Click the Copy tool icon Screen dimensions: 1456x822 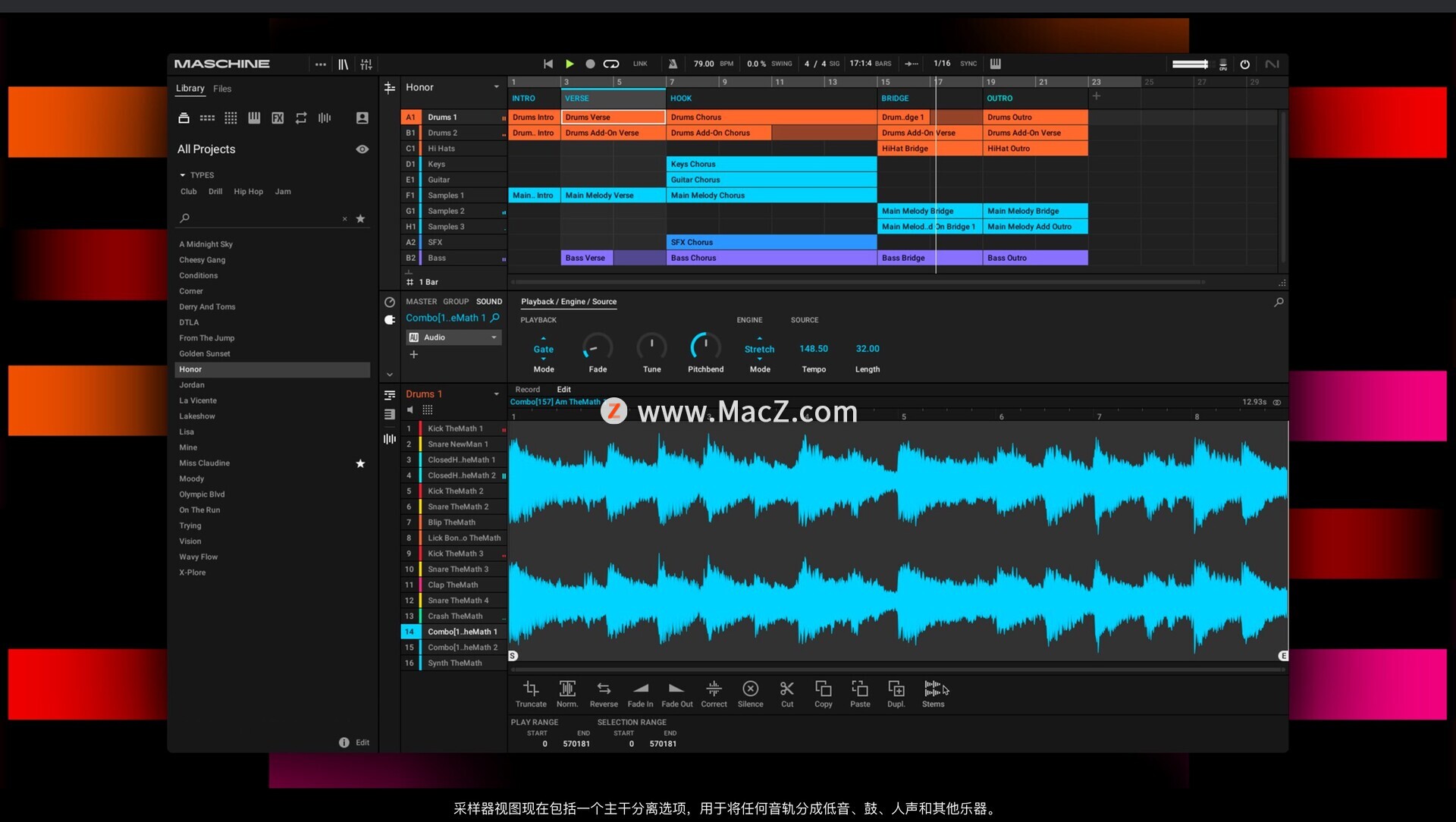point(823,689)
